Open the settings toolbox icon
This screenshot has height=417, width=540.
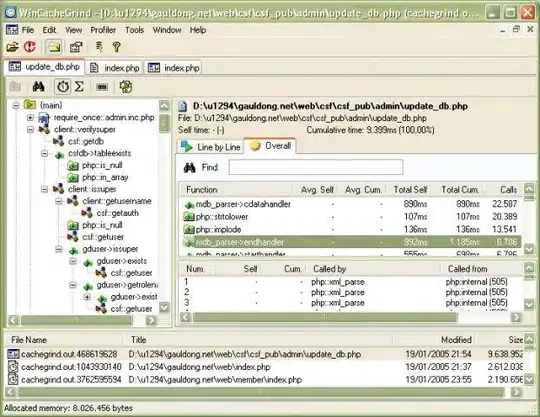pos(76,47)
